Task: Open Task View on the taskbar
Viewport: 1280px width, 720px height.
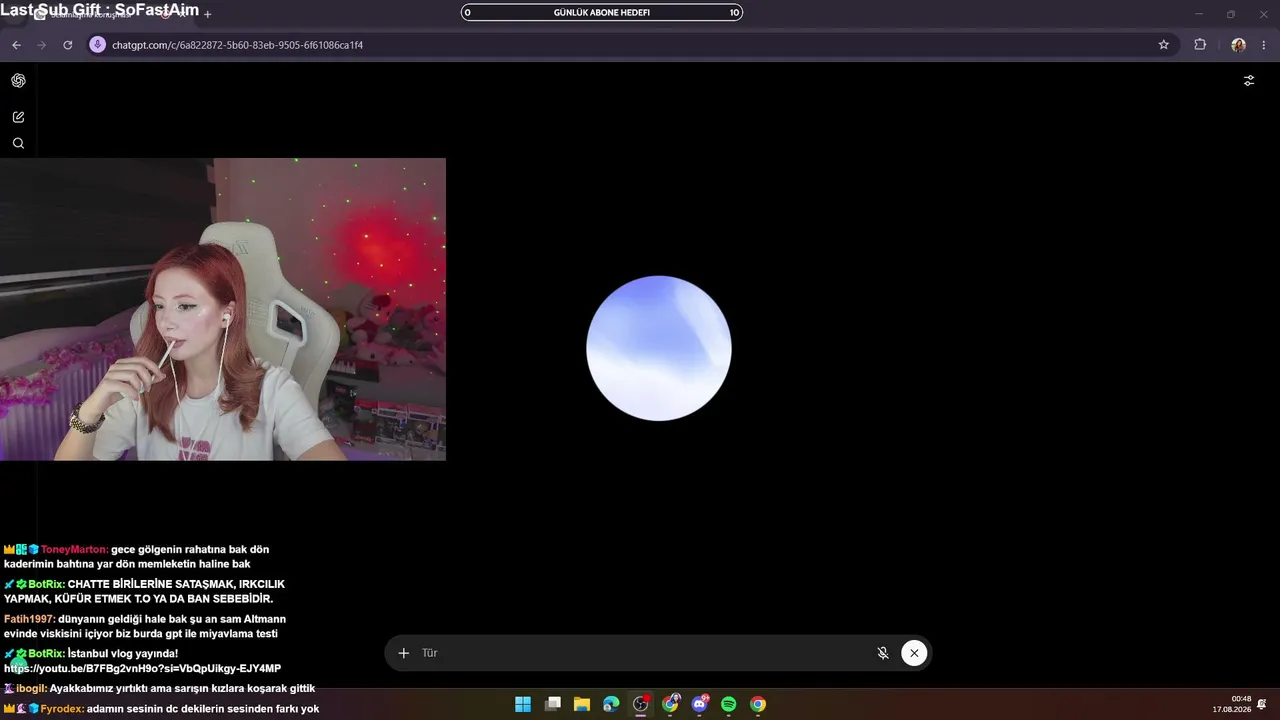Action: click(x=552, y=704)
